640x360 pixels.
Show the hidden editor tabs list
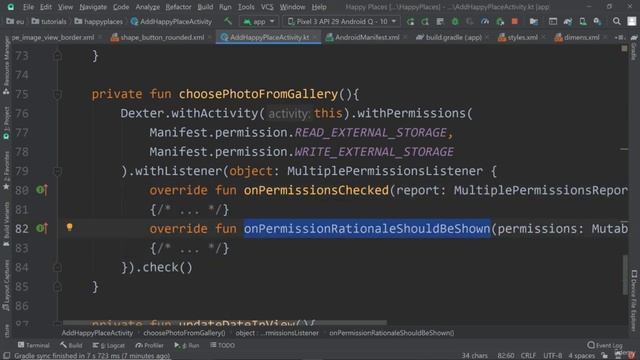pyautogui.click(x=620, y=37)
